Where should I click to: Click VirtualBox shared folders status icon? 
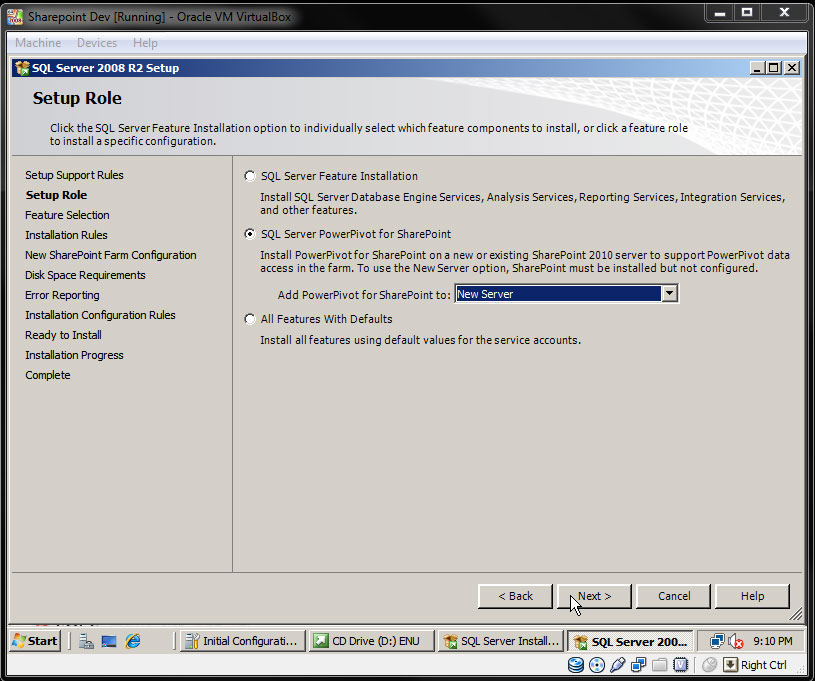click(x=660, y=665)
